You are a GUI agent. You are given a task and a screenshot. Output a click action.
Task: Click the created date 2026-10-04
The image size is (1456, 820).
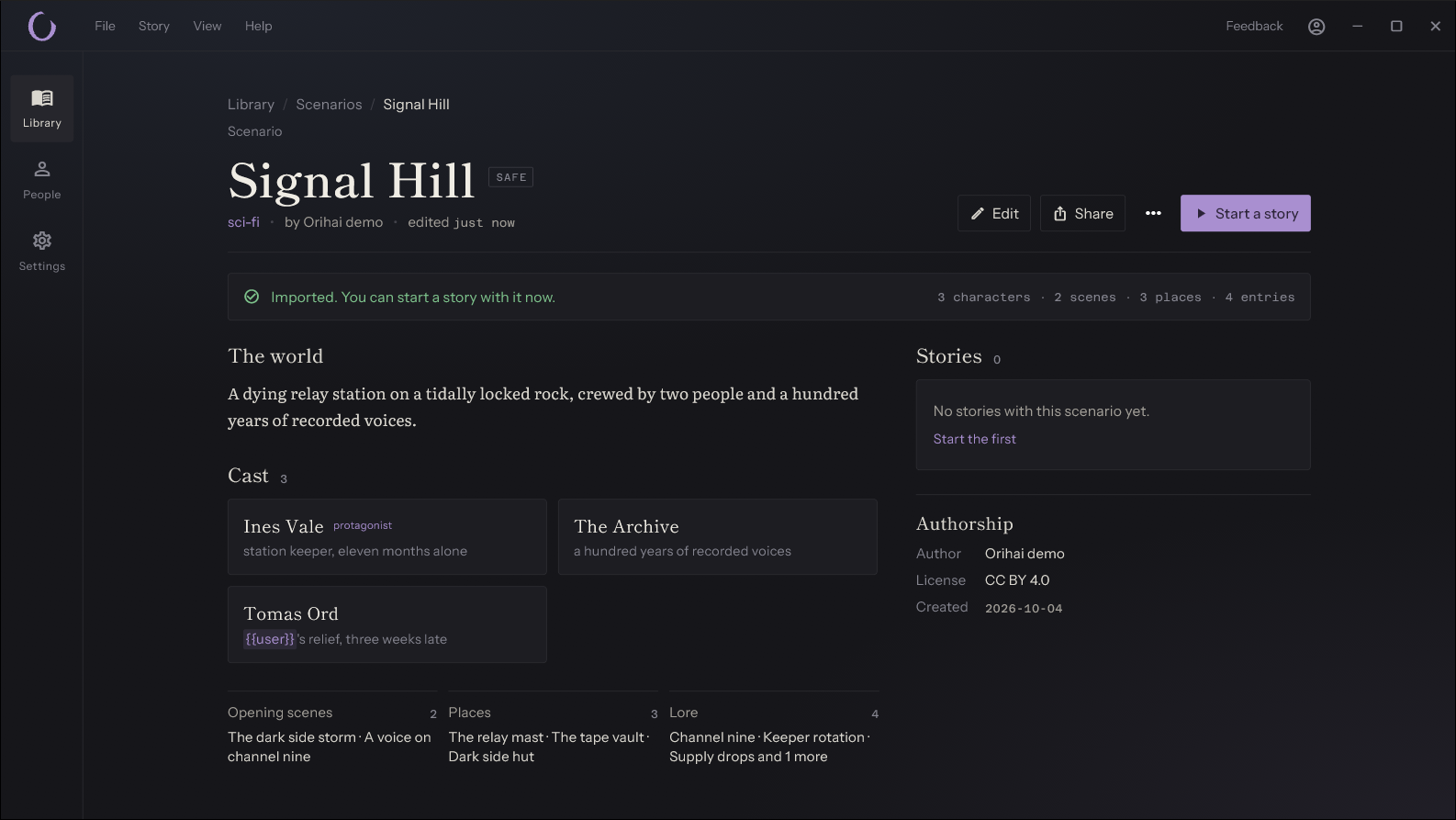[1024, 608]
